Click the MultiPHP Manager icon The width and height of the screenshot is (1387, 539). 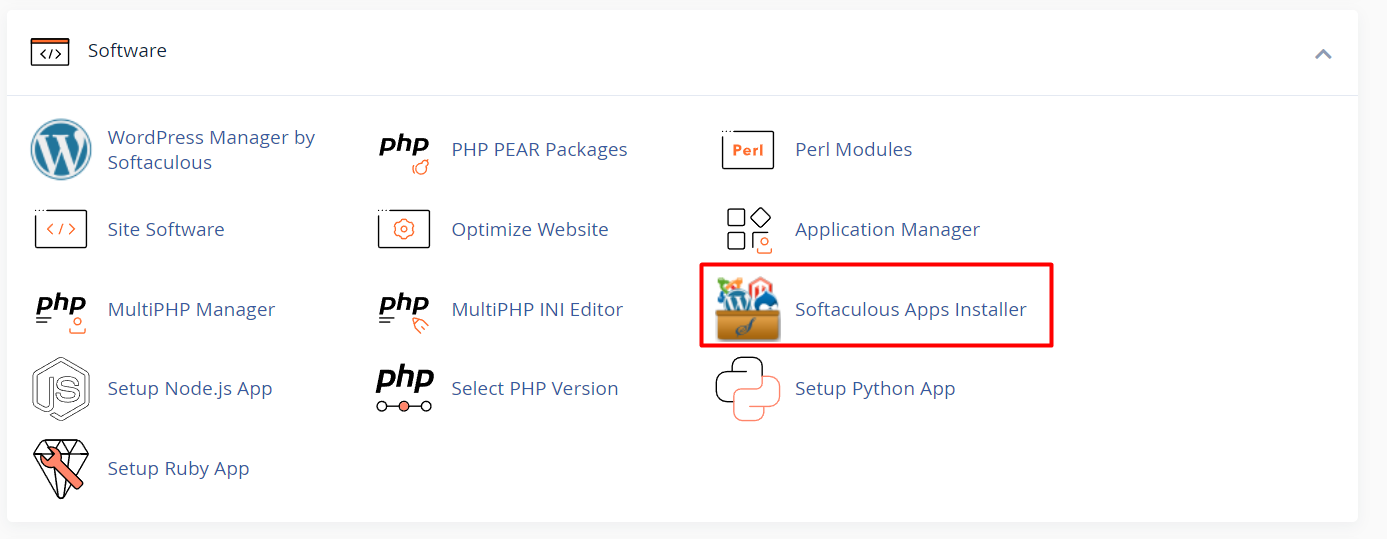coord(61,311)
